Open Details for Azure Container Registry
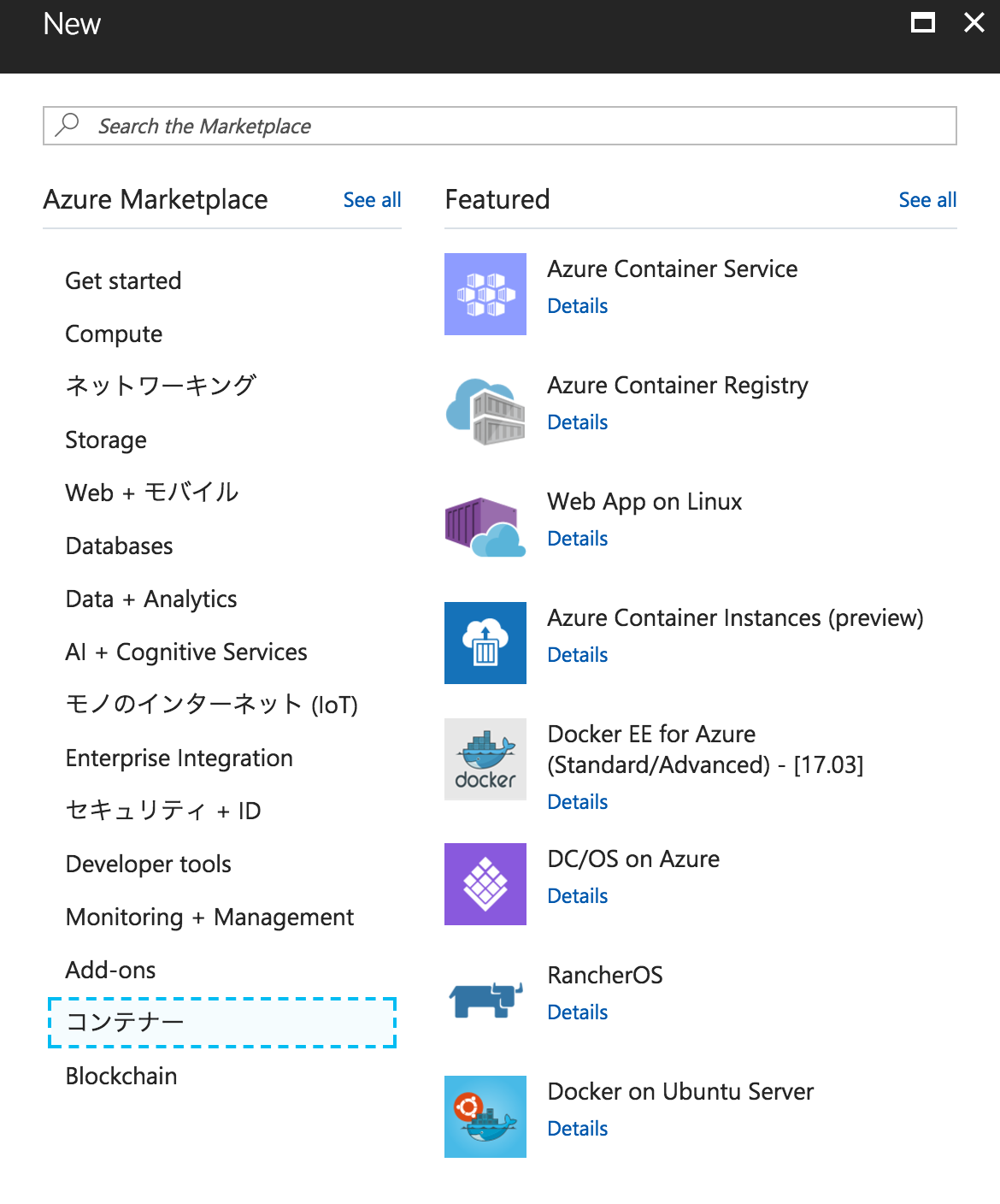 click(578, 422)
